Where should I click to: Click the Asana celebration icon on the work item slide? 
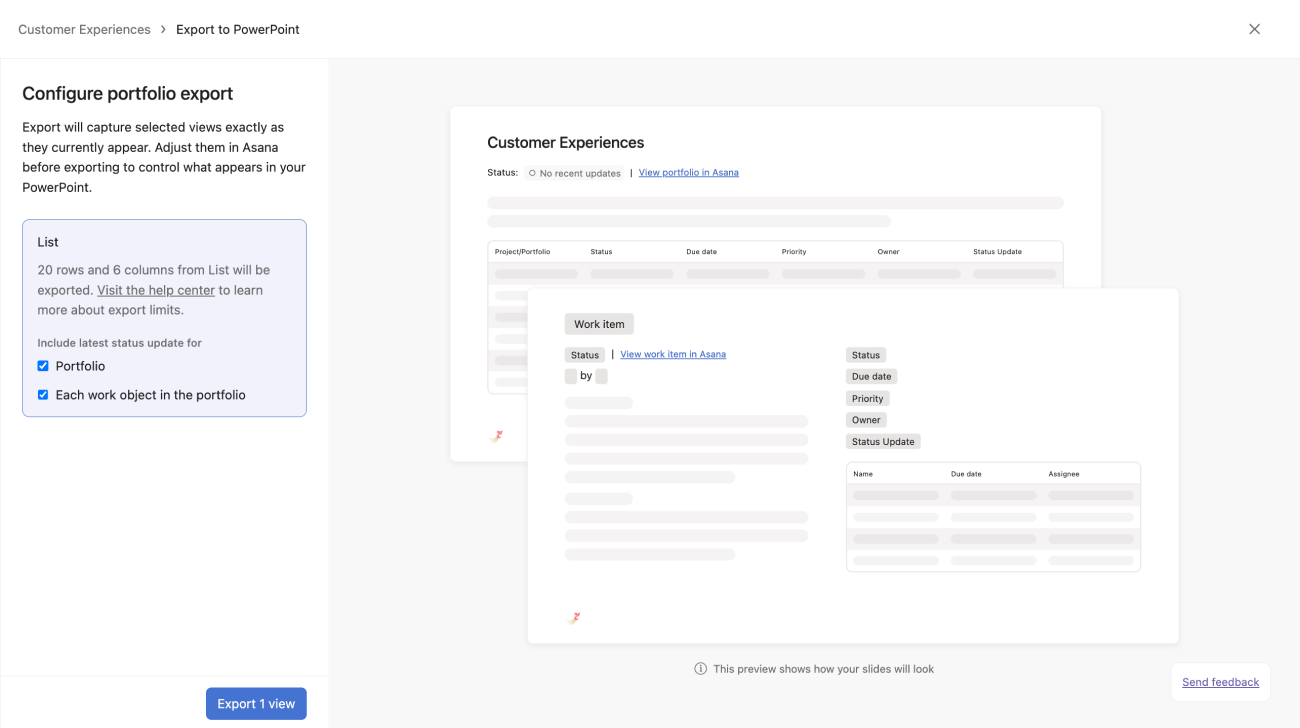[x=574, y=617]
